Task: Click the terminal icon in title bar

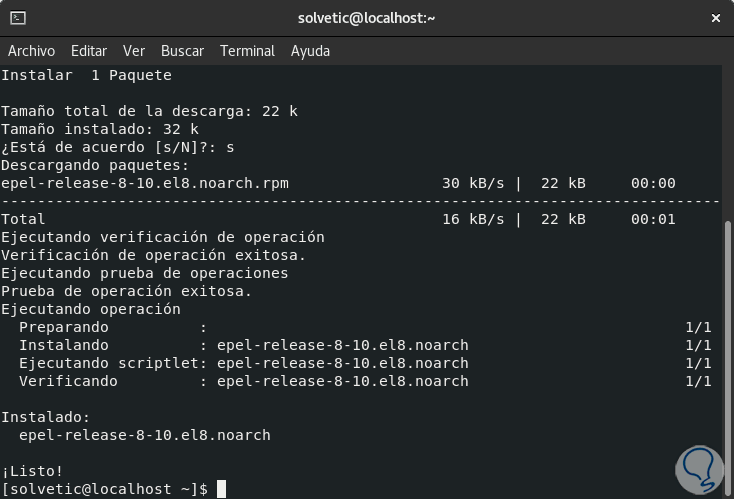Action: coord(18,18)
